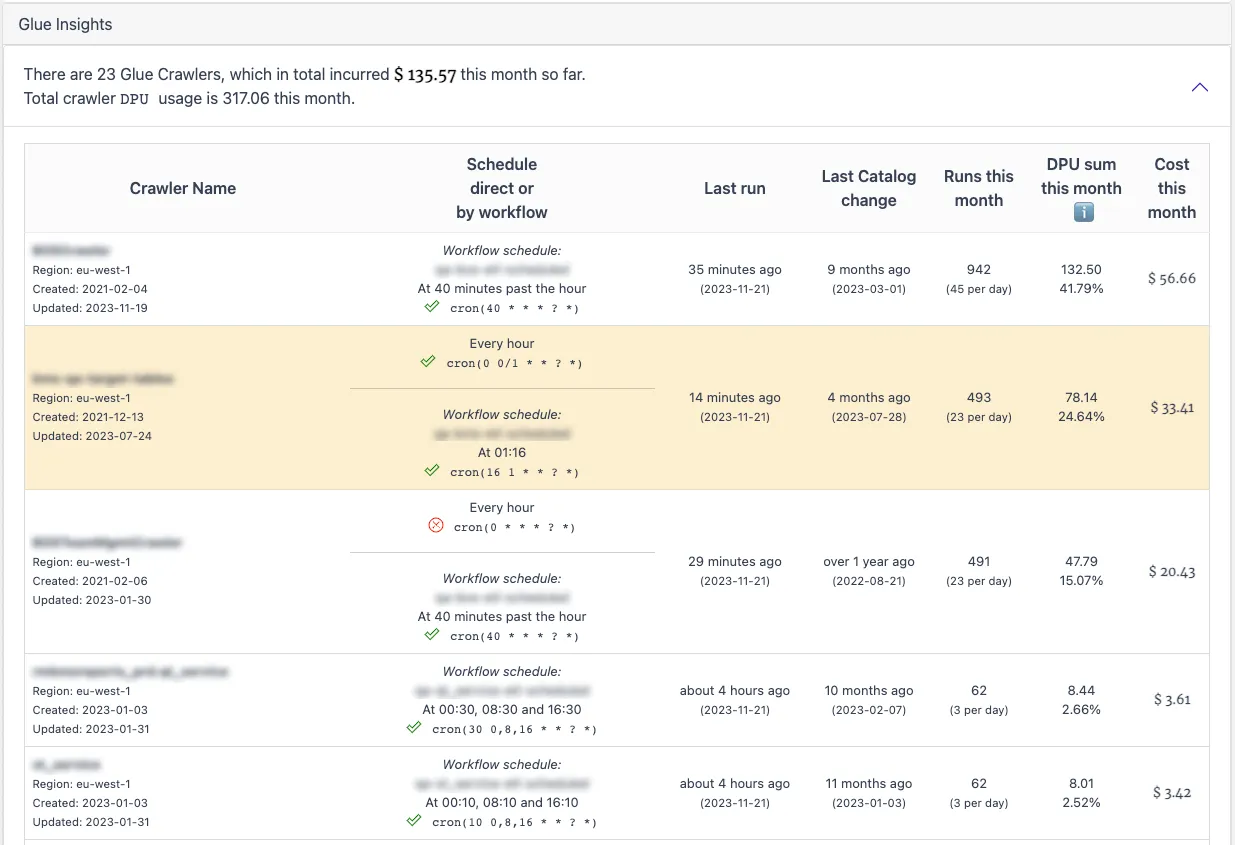
Task: Click '4 months ago' catalog change cell
Action: 869,397
